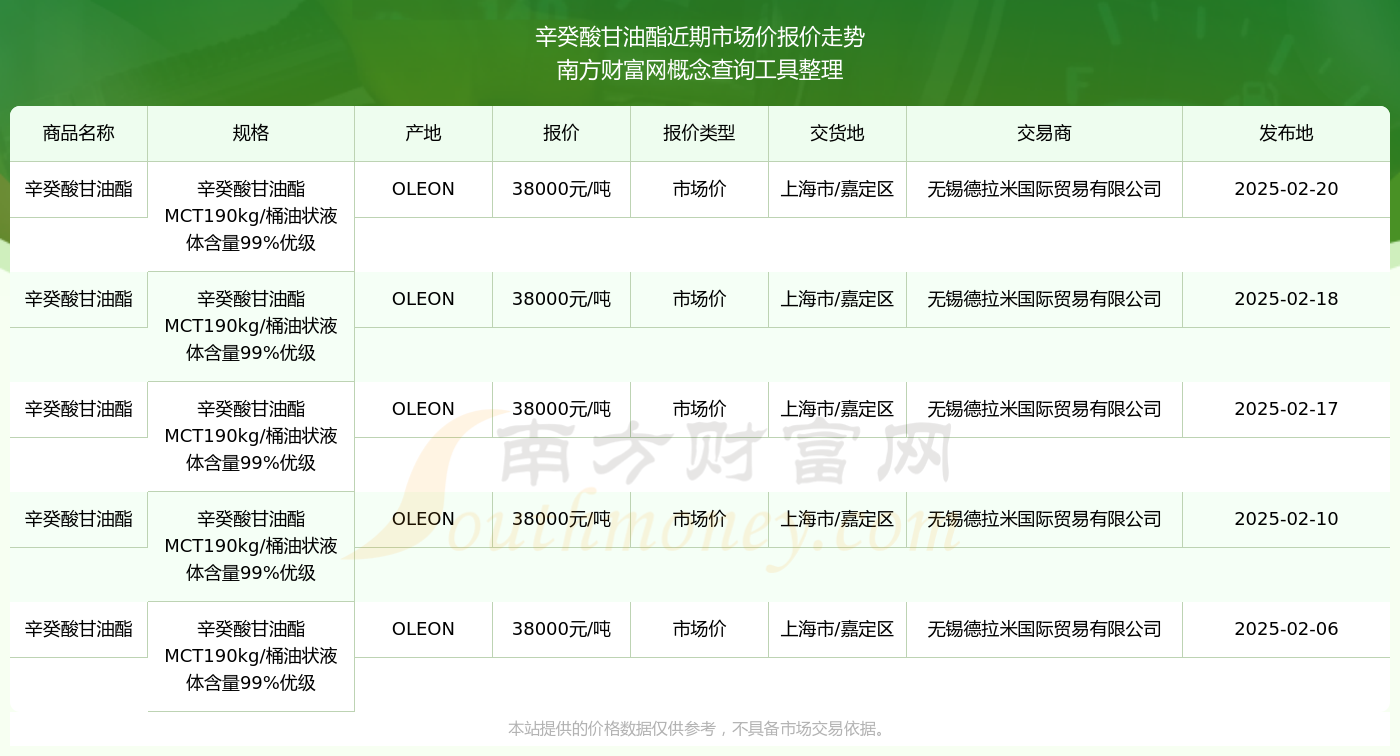Click 上海市/嘉定区 in the 2025-02-20 row
The image size is (1400, 756).
[x=837, y=189]
